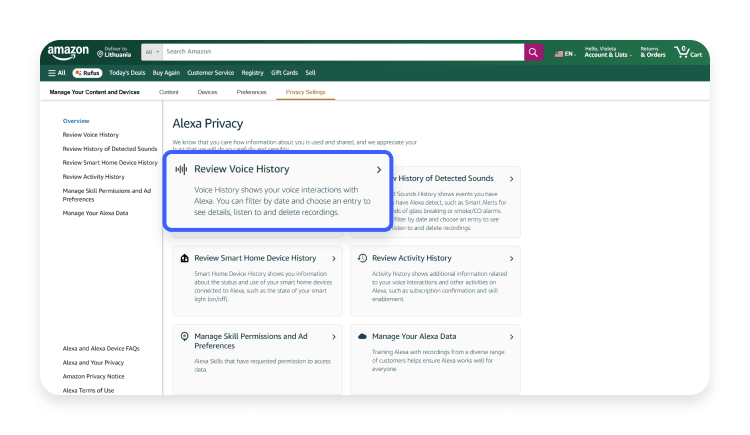Image resolution: width=750 pixels, height=435 pixels.
Task: Select Overview in the sidebar
Action: click(x=76, y=121)
